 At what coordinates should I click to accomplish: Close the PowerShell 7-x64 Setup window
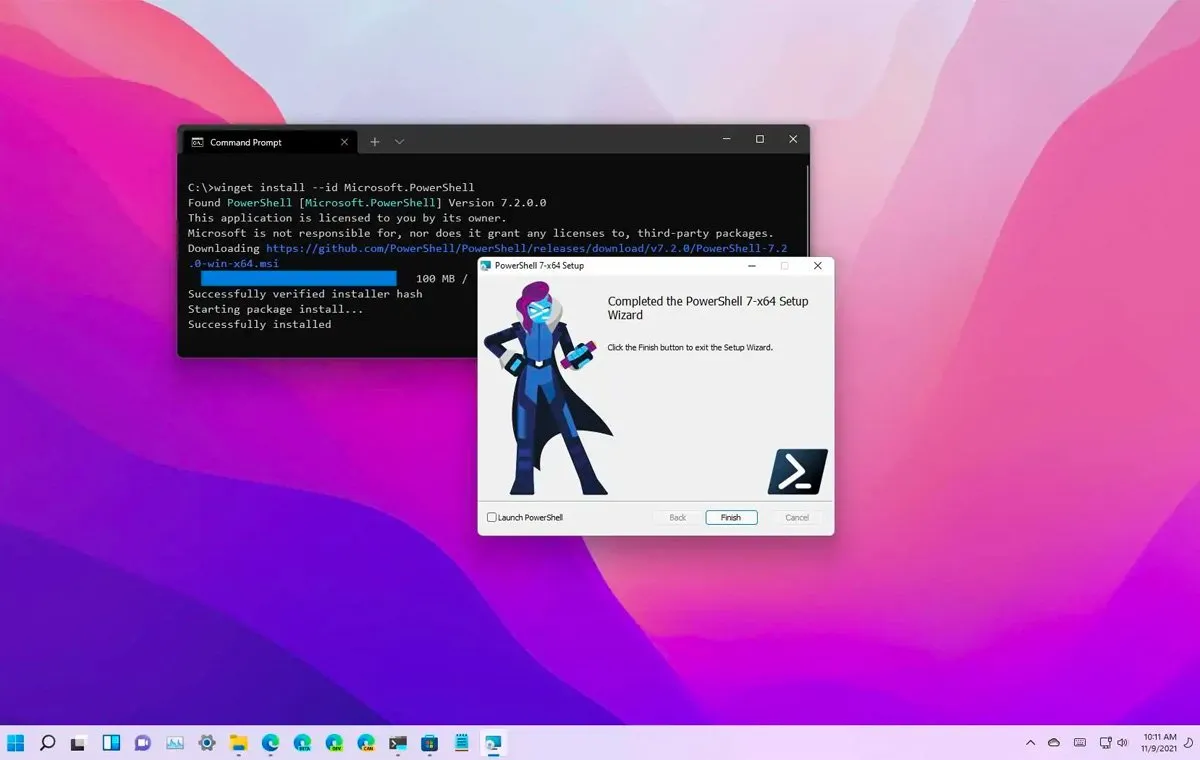(x=817, y=266)
